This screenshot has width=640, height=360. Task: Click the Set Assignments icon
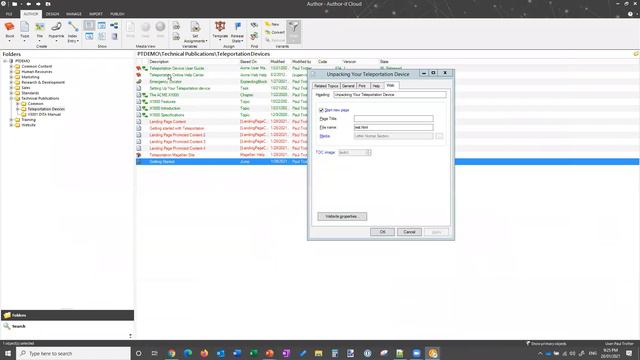[195, 27]
